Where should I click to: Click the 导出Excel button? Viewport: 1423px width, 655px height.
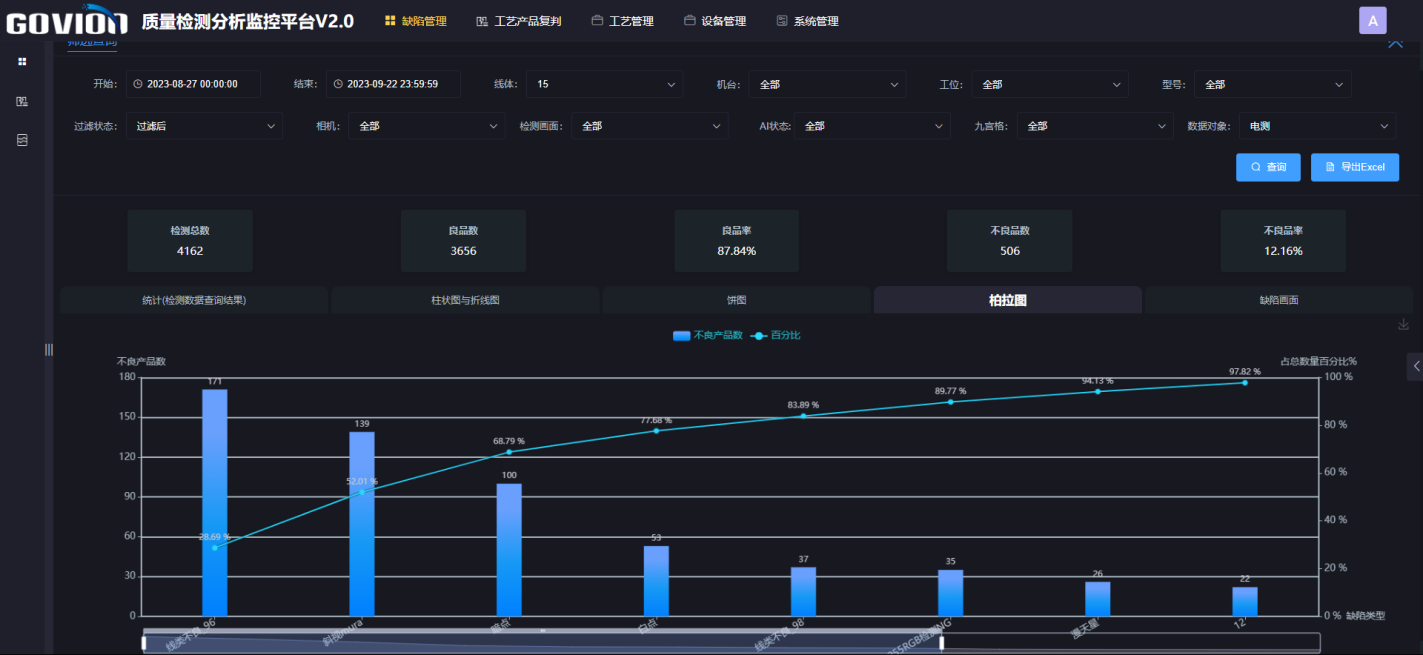click(1354, 167)
